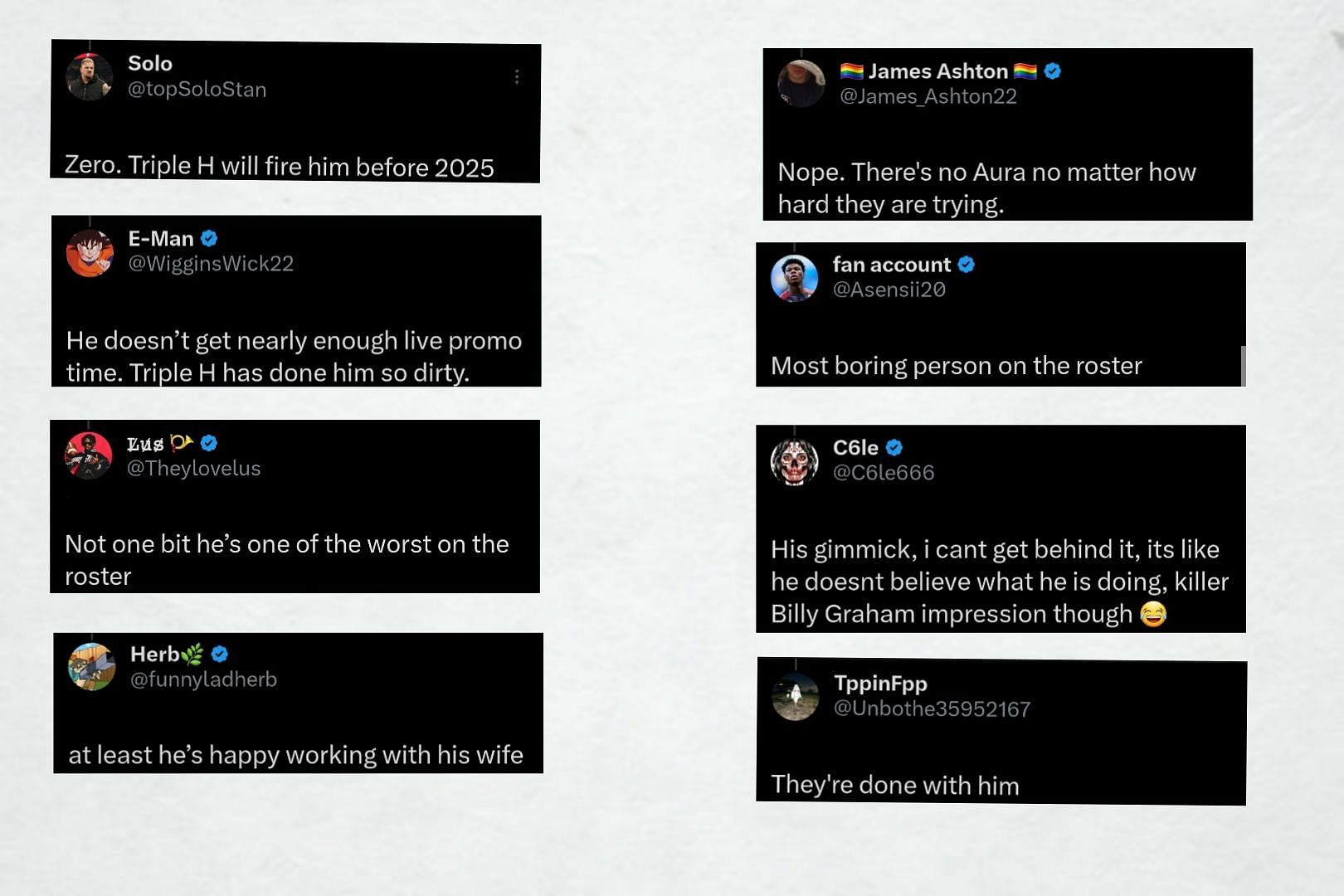Open the @Theylovelus profile avatar
Viewport: 1344px width, 896px height.
89,455
